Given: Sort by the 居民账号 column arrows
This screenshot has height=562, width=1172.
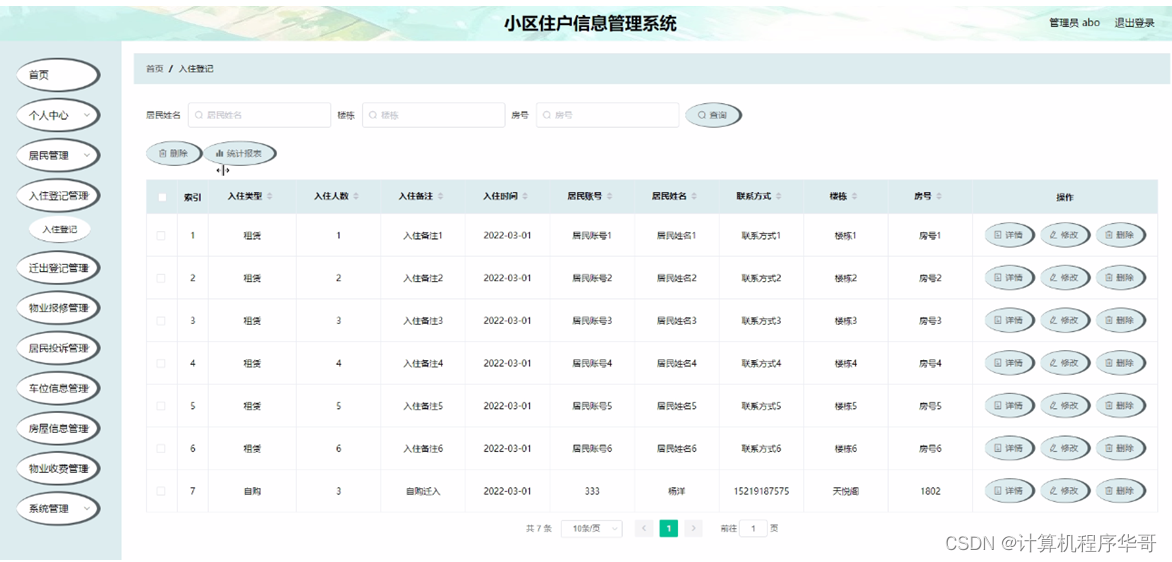Looking at the screenshot, I should (x=611, y=197).
